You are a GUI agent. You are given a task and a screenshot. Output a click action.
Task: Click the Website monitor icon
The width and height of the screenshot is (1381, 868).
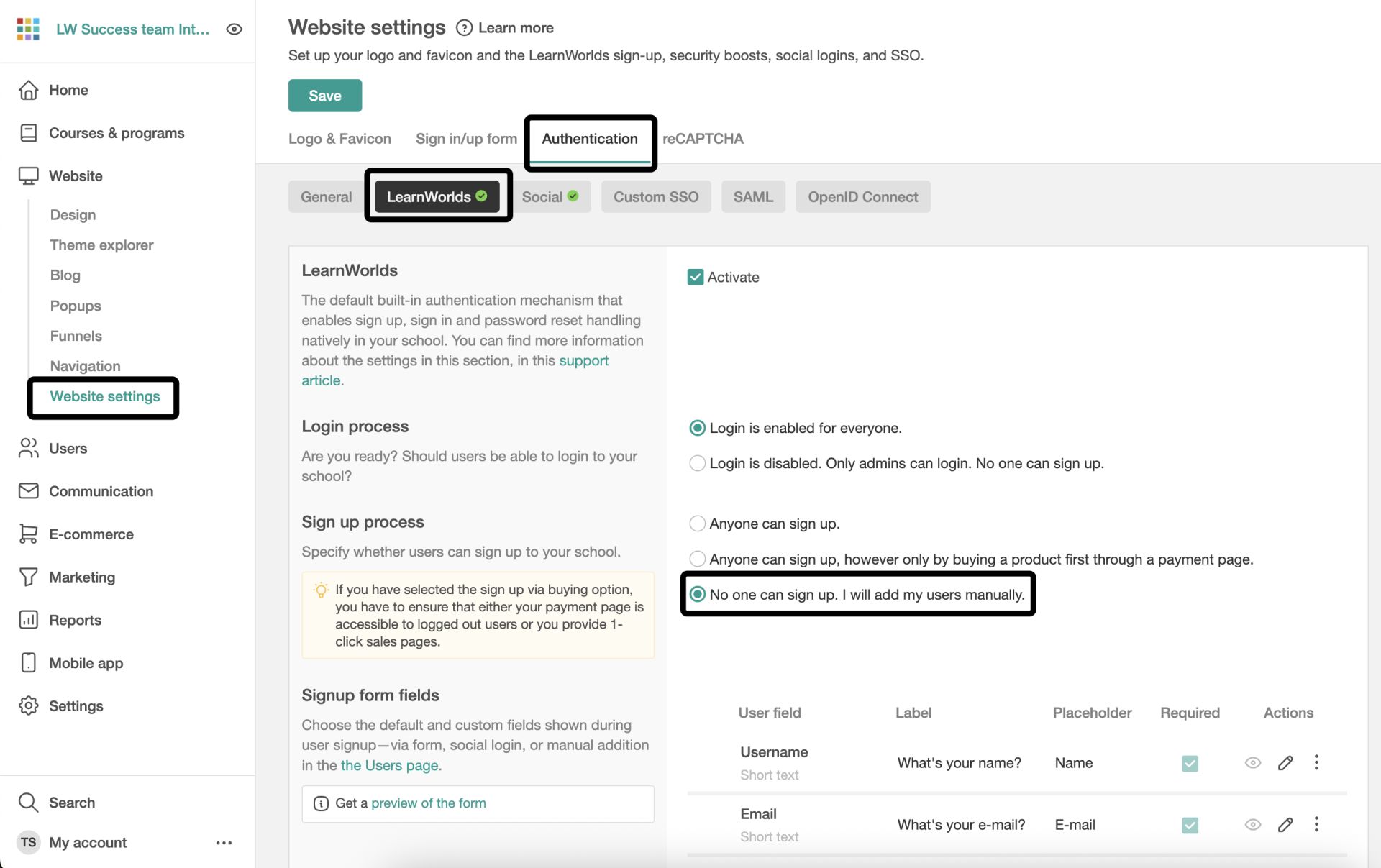[29, 176]
